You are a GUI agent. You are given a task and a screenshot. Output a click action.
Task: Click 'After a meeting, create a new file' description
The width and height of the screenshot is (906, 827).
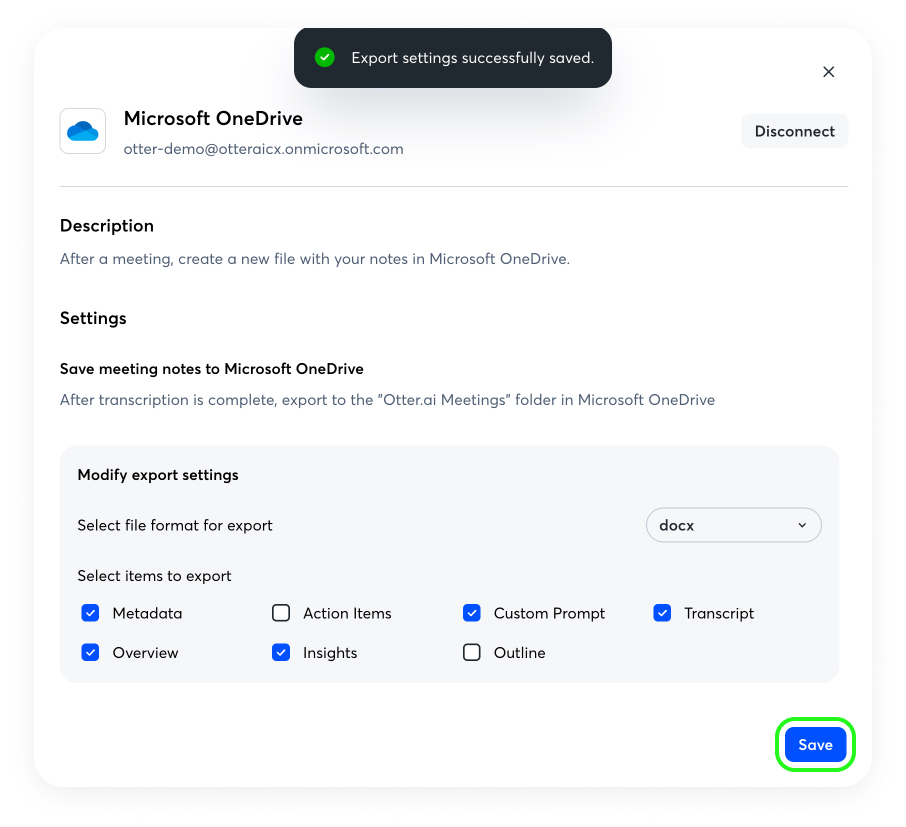[315, 259]
